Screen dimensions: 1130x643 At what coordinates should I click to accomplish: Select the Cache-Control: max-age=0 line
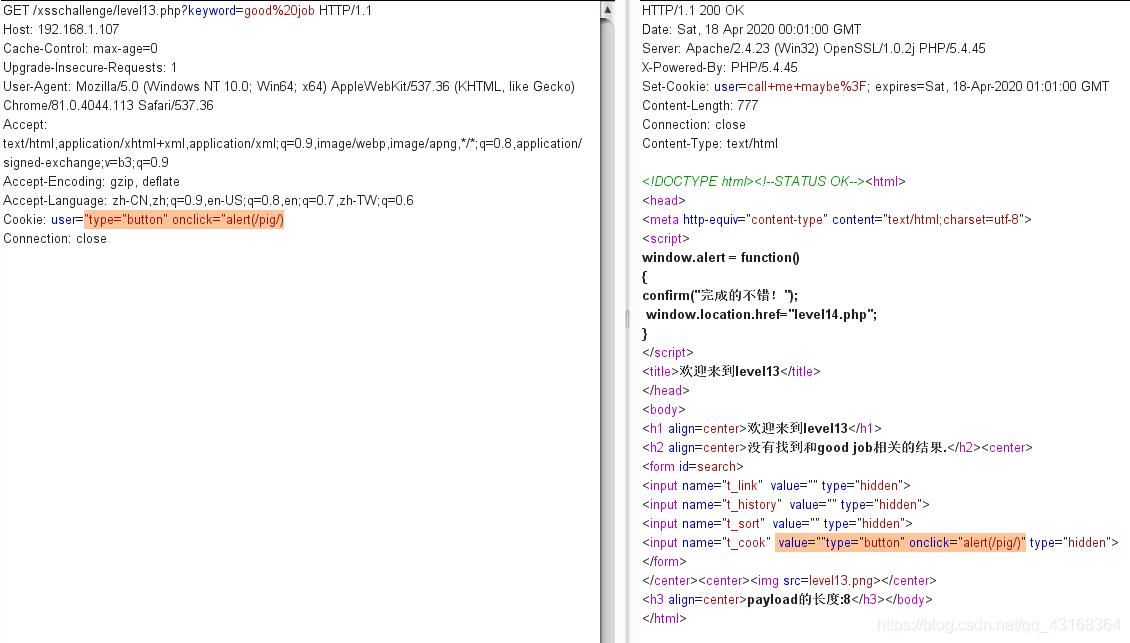[x=80, y=48]
